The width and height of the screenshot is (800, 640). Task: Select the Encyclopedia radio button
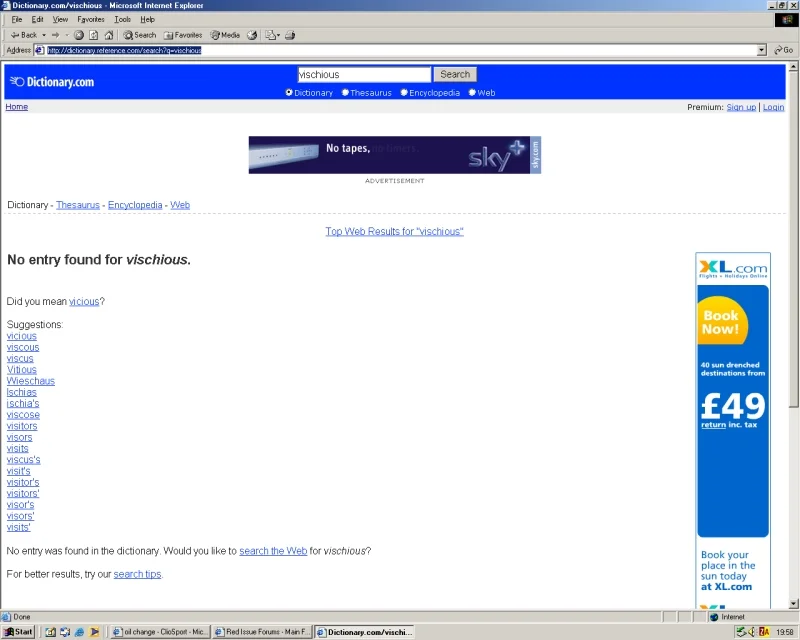pyautogui.click(x=404, y=92)
